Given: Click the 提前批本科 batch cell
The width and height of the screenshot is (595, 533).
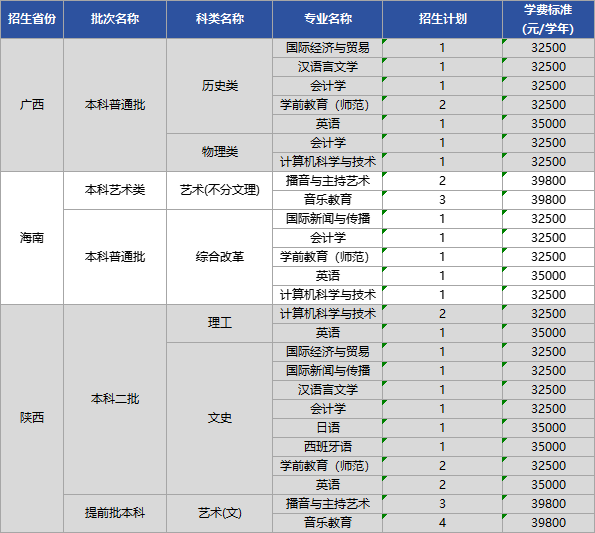Looking at the screenshot, I should (x=115, y=513).
